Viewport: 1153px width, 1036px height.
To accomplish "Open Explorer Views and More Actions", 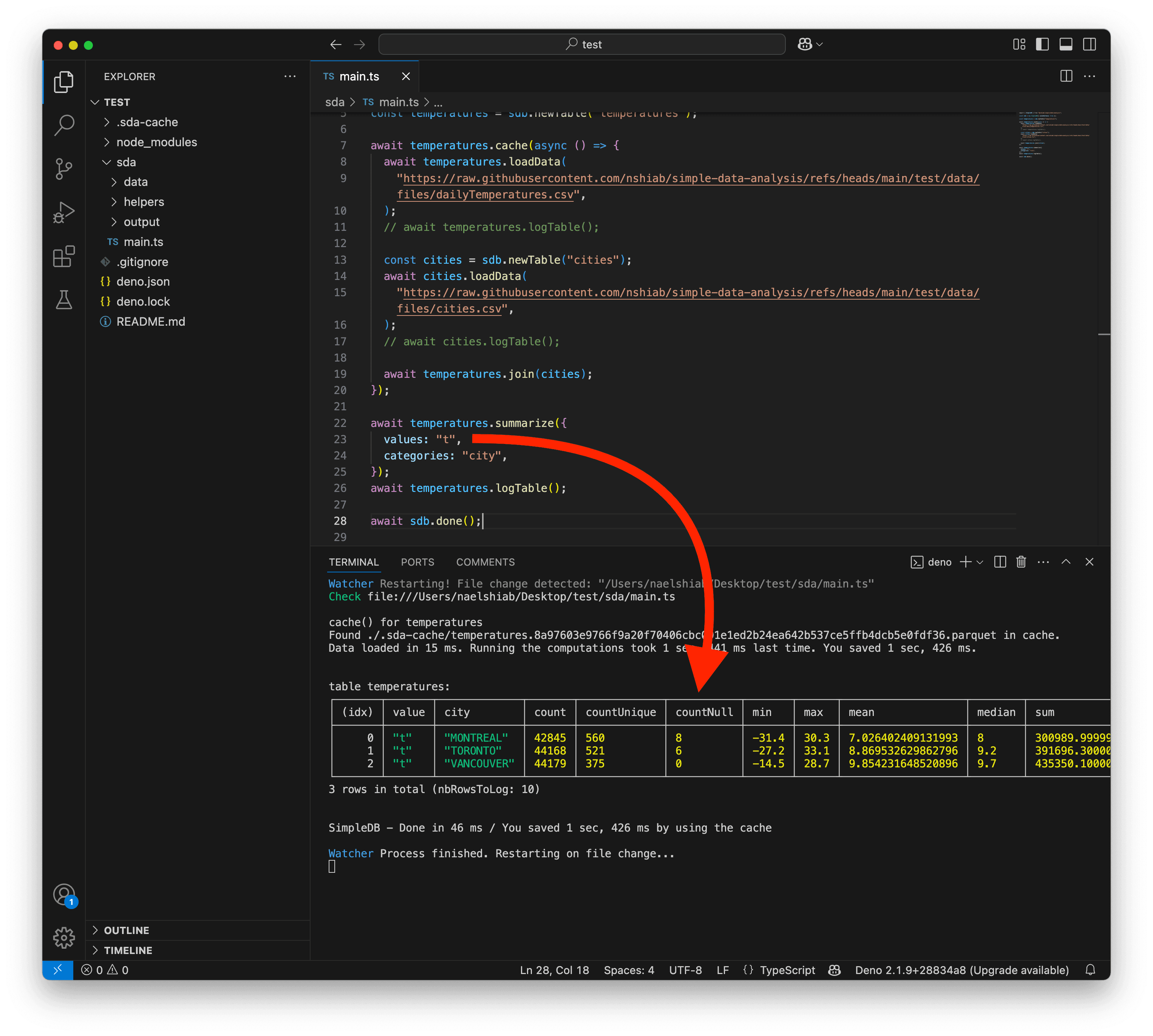I will (x=290, y=76).
